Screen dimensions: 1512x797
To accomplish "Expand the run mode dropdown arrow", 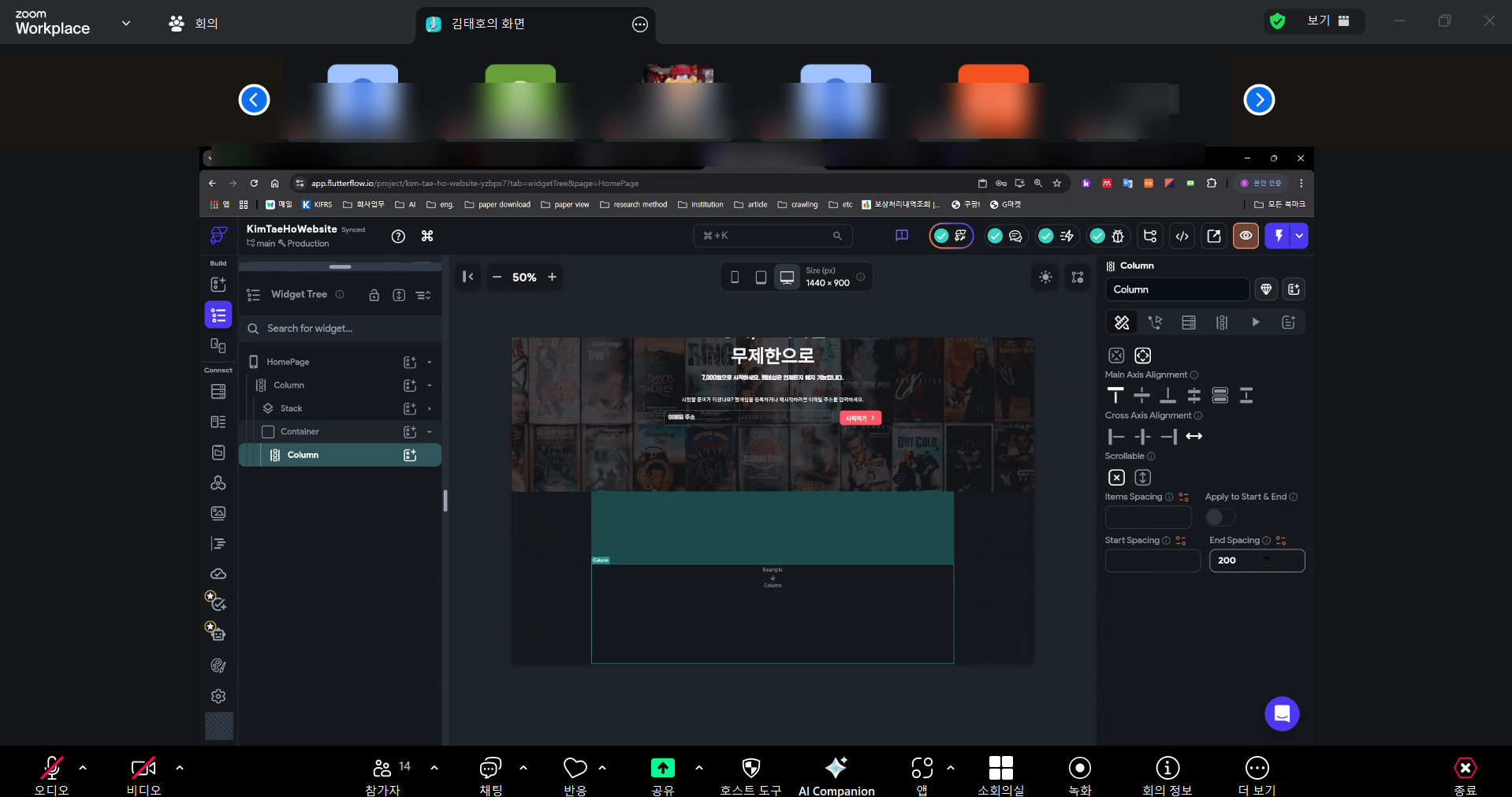I will (x=1299, y=236).
